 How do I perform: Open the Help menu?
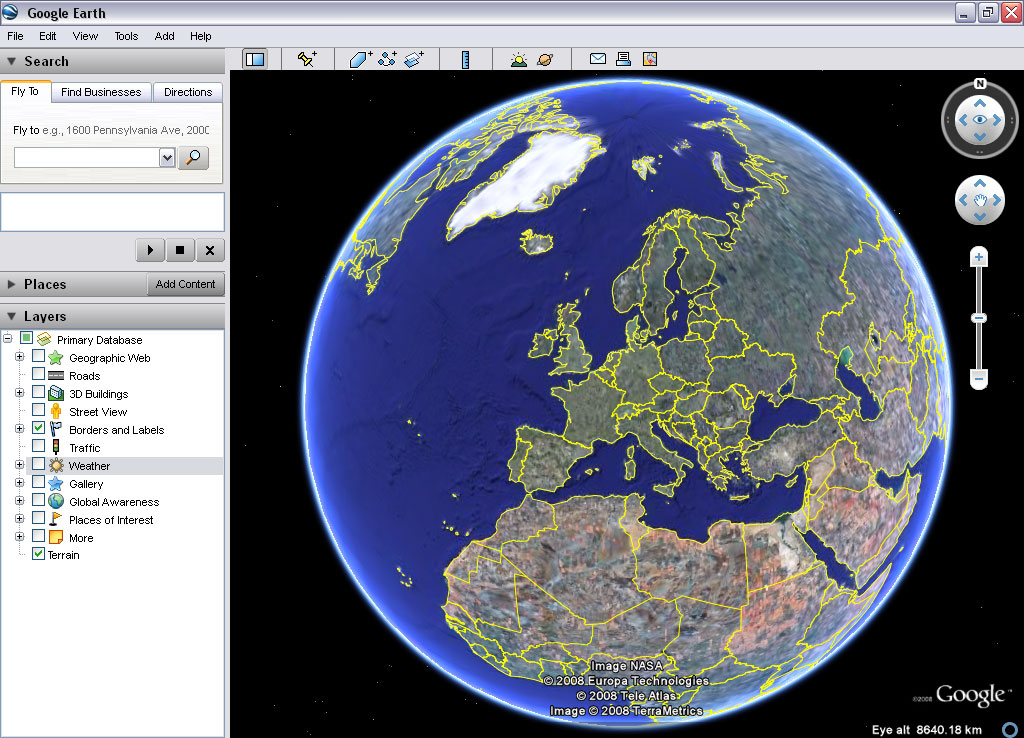(200, 36)
